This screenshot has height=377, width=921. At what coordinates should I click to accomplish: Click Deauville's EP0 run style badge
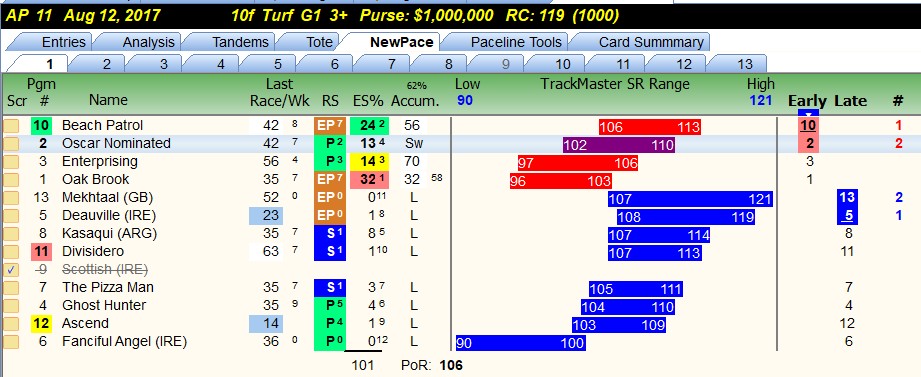pyautogui.click(x=330, y=216)
